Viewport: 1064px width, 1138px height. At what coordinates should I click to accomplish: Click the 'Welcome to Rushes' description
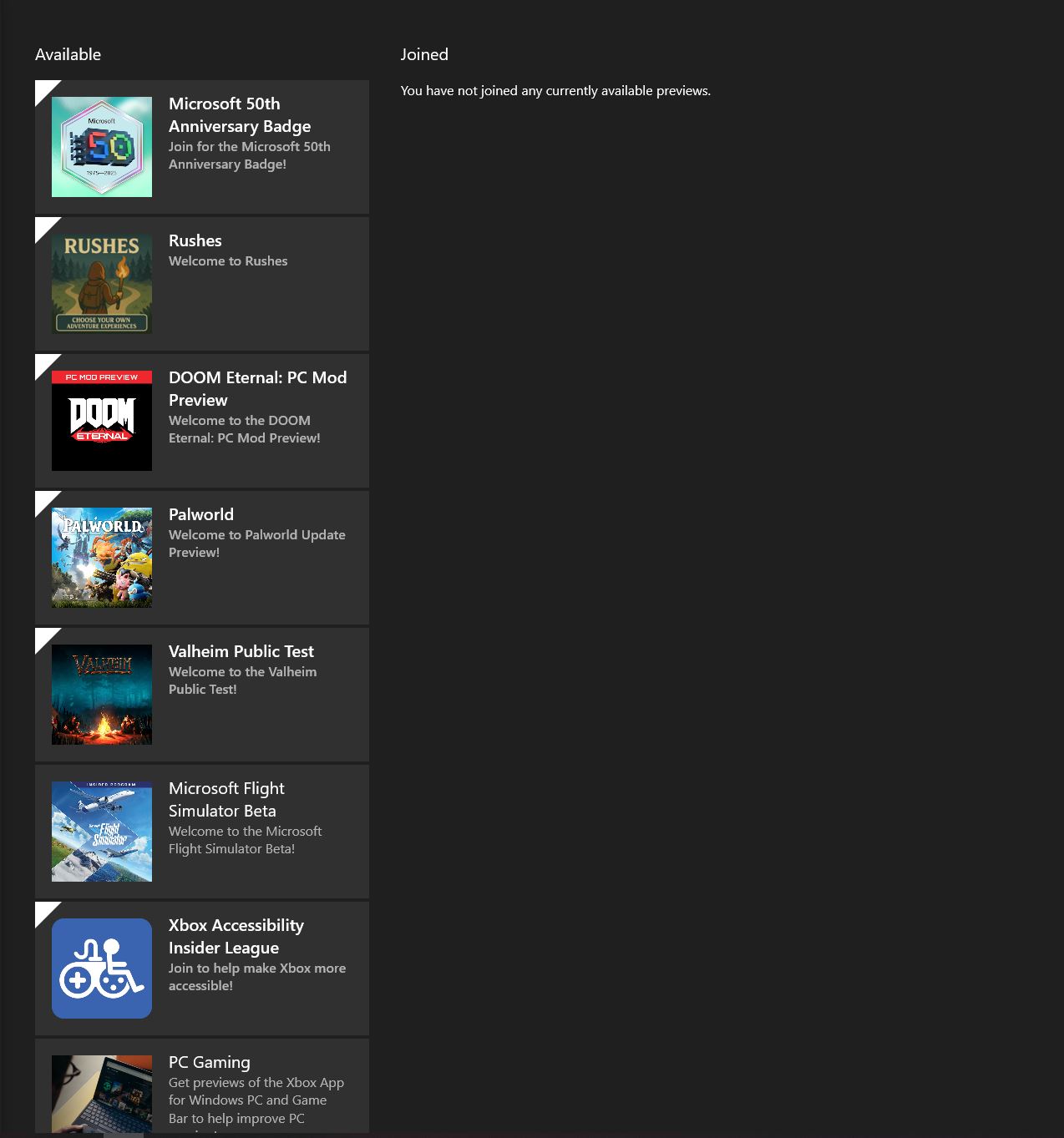(x=228, y=261)
